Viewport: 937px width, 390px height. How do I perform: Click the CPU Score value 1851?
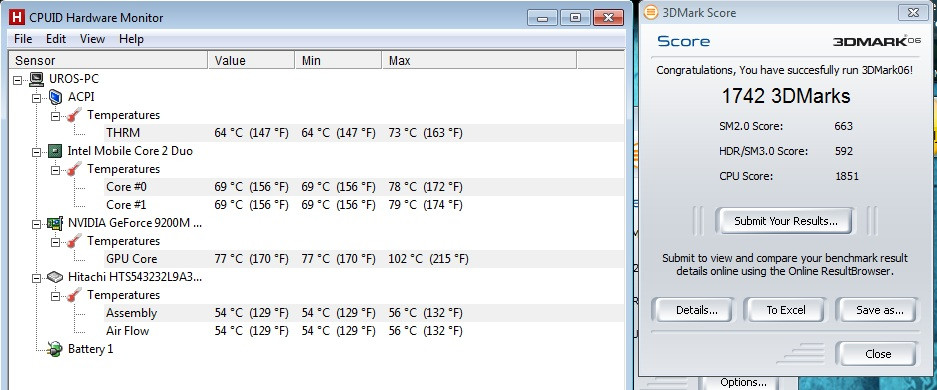[x=846, y=176]
